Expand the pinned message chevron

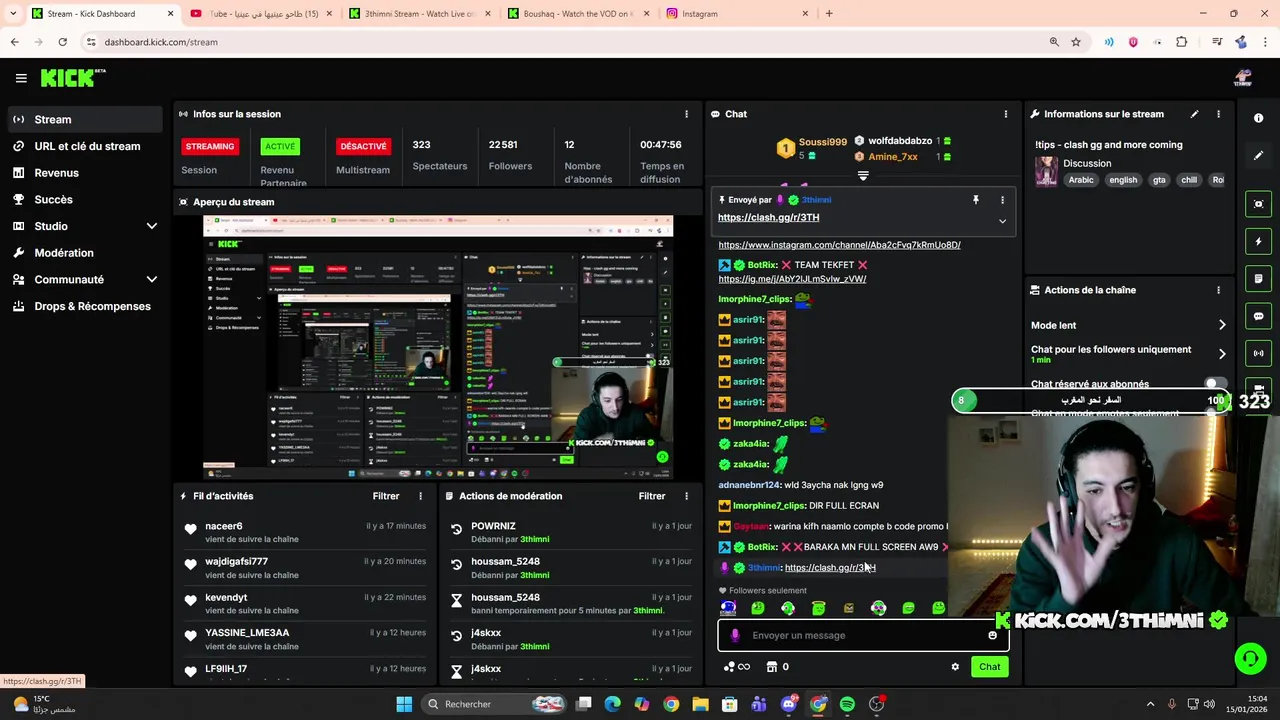point(1002,221)
